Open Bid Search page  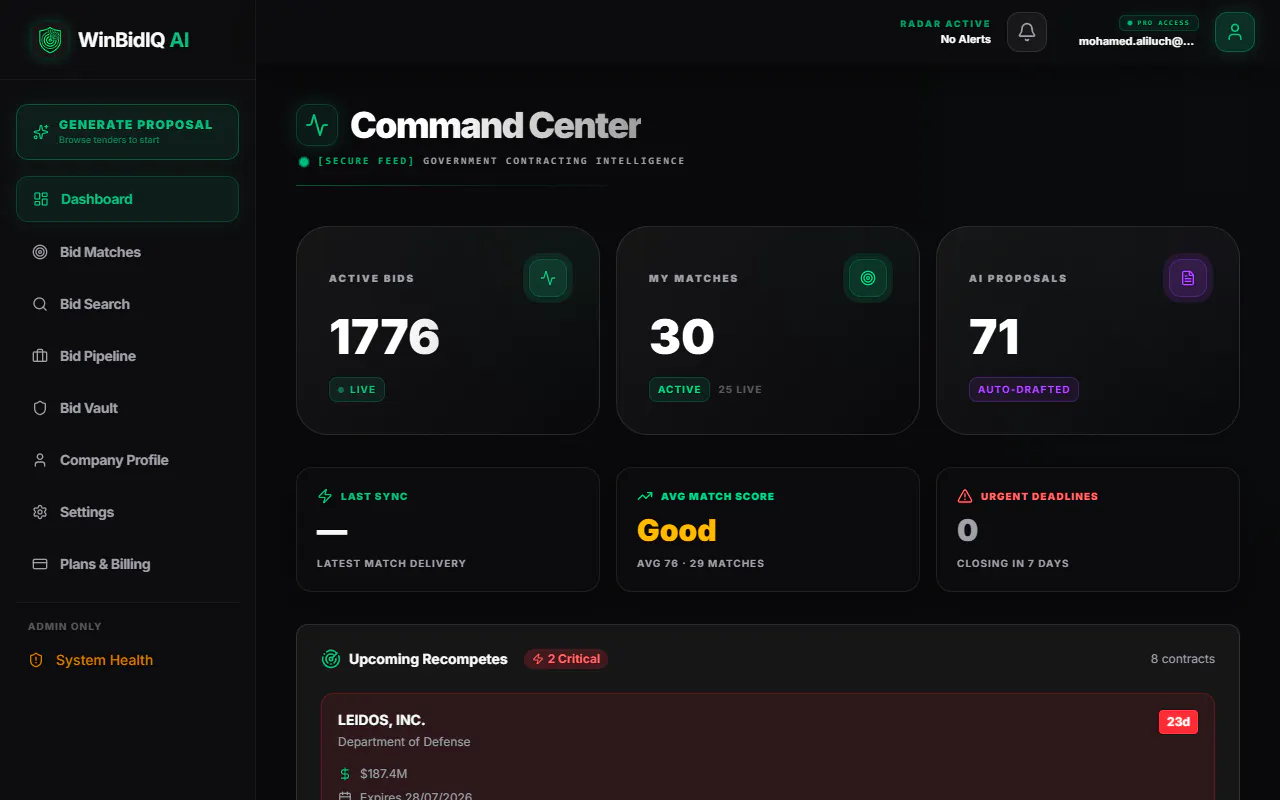click(127, 304)
